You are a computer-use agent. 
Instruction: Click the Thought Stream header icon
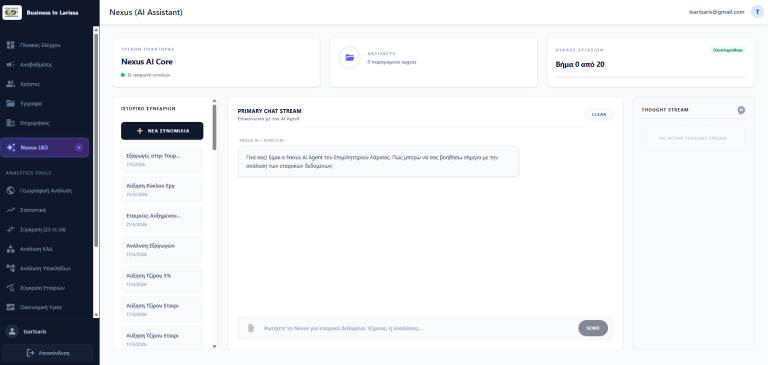pos(742,110)
